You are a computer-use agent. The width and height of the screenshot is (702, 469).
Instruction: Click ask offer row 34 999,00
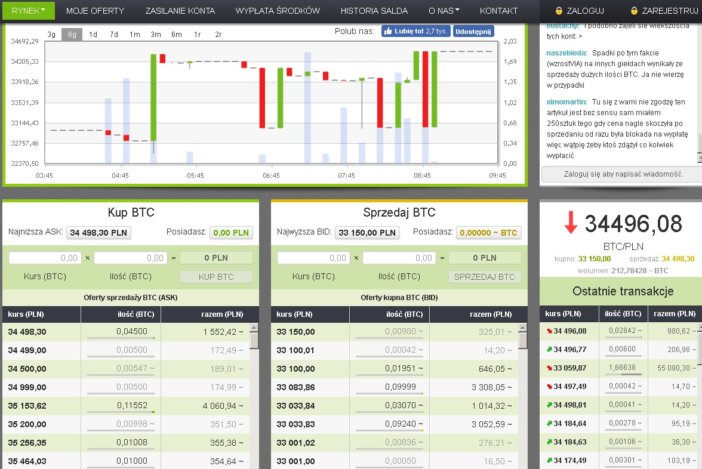(126, 388)
